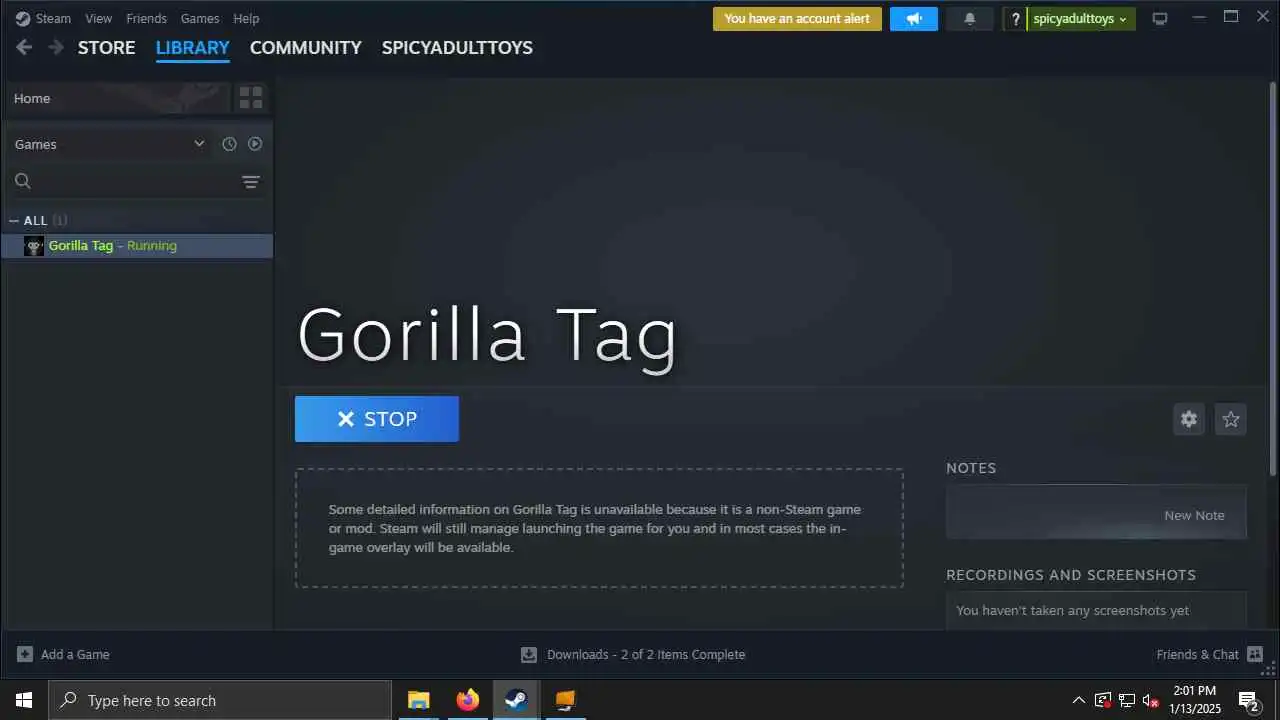Click the Home library button
Viewport: 1280px width, 720px height.
click(x=117, y=98)
